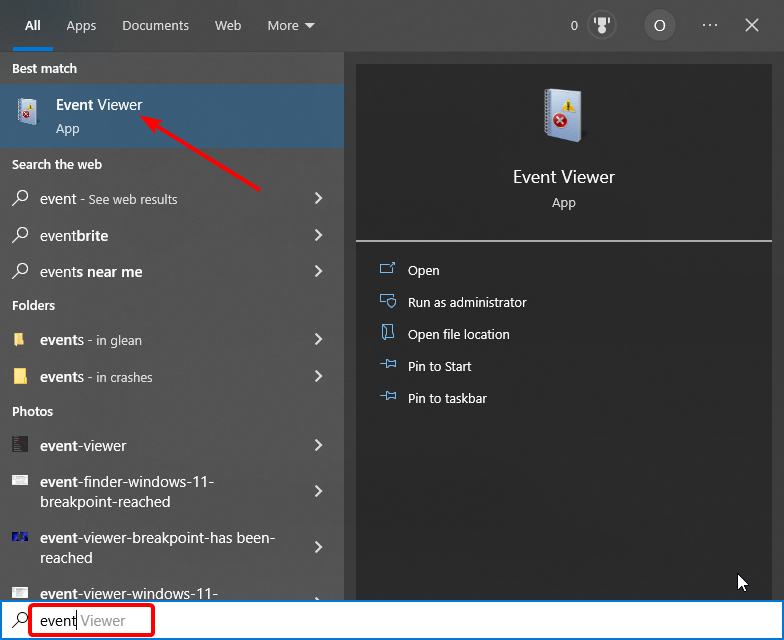784x640 pixels.
Task: Click search icon beside 'events near me'
Action: 20,270
